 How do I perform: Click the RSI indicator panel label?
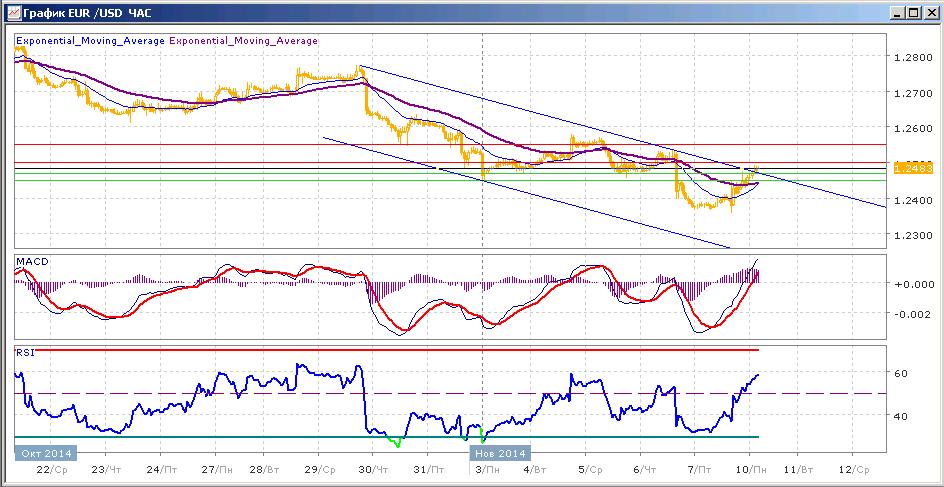pyautogui.click(x=25, y=353)
